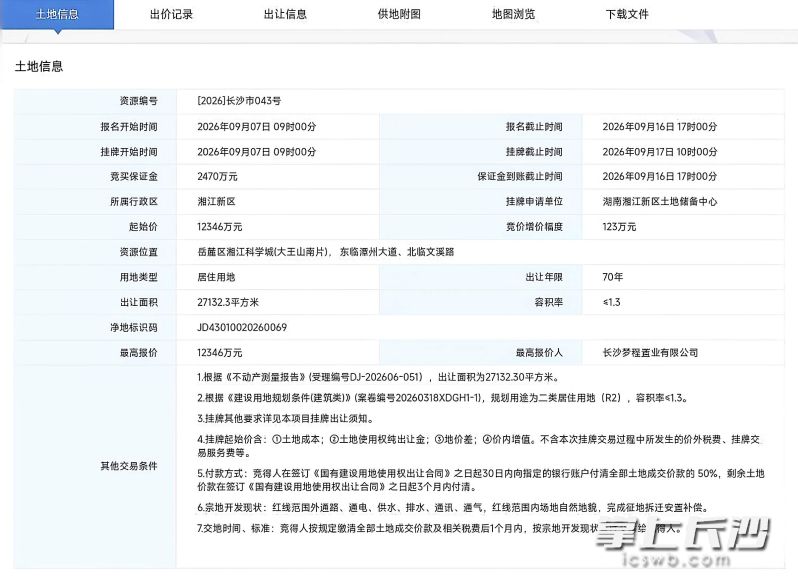The image size is (798, 578).
Task: Click the deposit value 2470万元
Action: point(217,177)
